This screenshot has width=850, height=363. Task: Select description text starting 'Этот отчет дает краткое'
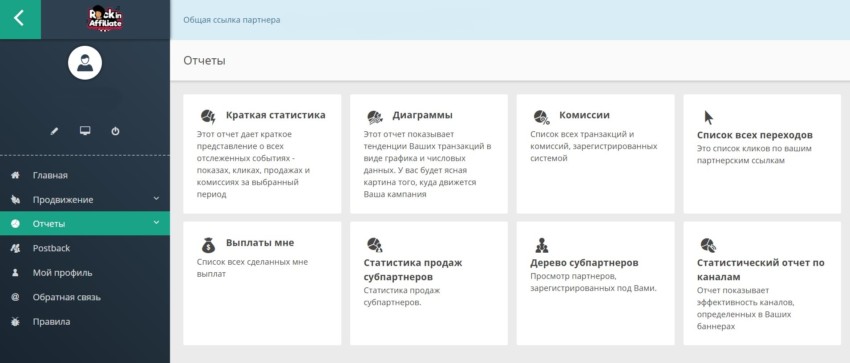click(x=253, y=164)
